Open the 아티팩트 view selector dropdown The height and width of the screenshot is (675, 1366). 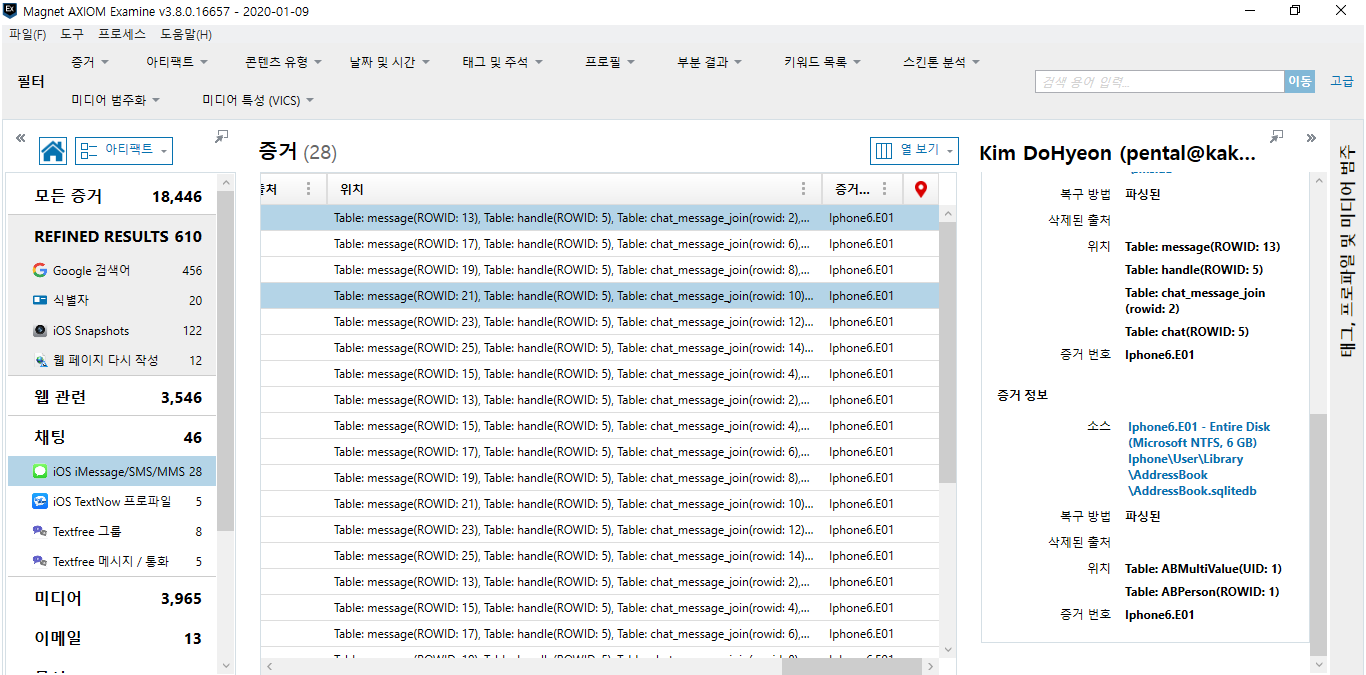pyautogui.click(x=124, y=150)
